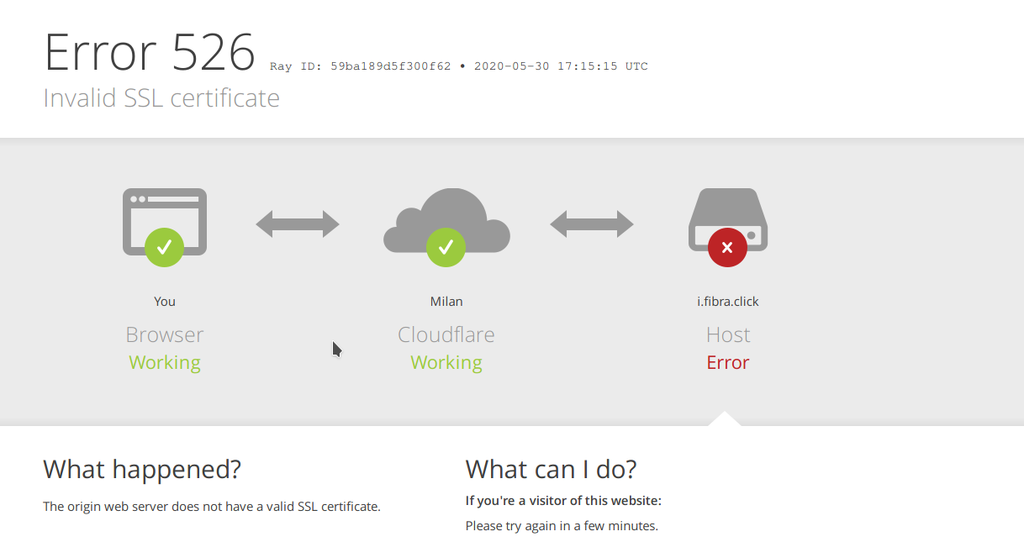Image resolution: width=1024 pixels, height=542 pixels.
Task: Click the 'You' label
Action: (165, 301)
